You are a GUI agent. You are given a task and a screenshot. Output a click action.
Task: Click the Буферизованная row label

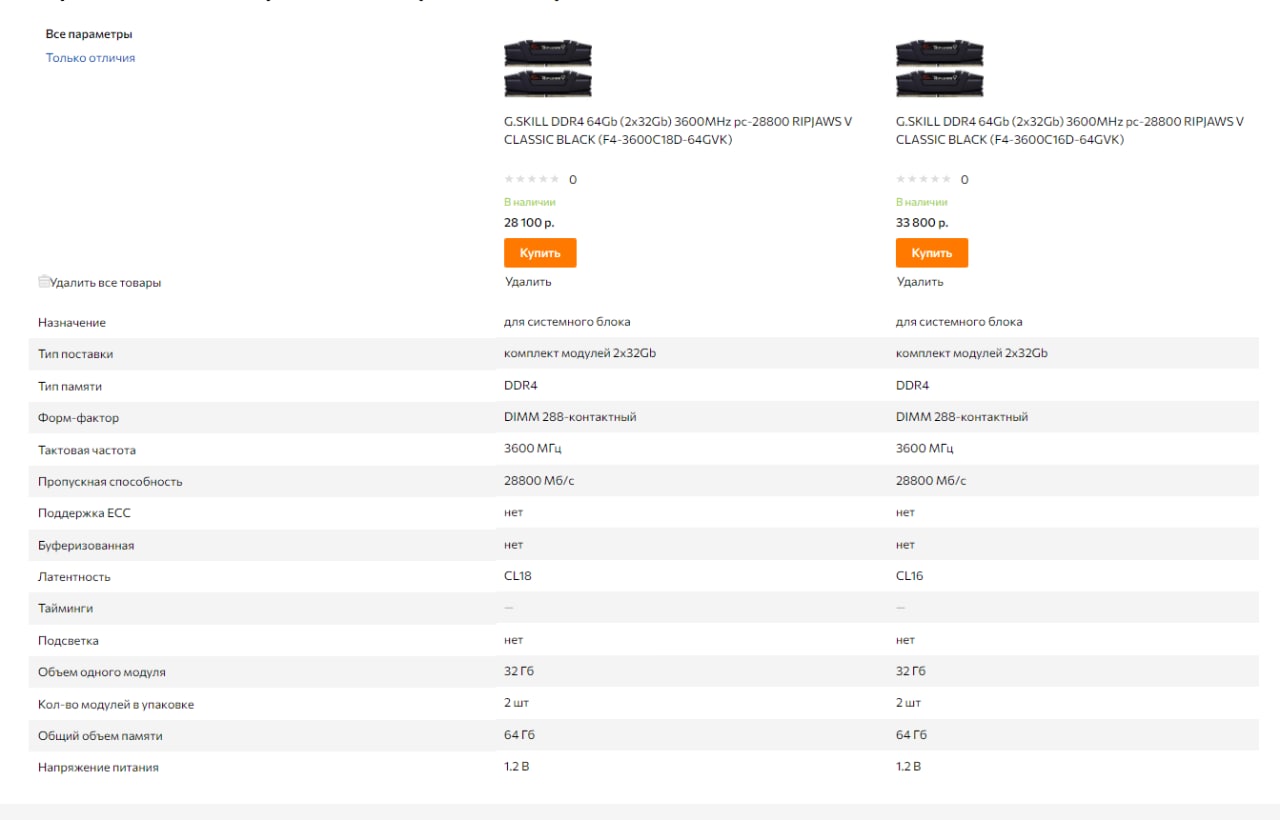(x=86, y=546)
